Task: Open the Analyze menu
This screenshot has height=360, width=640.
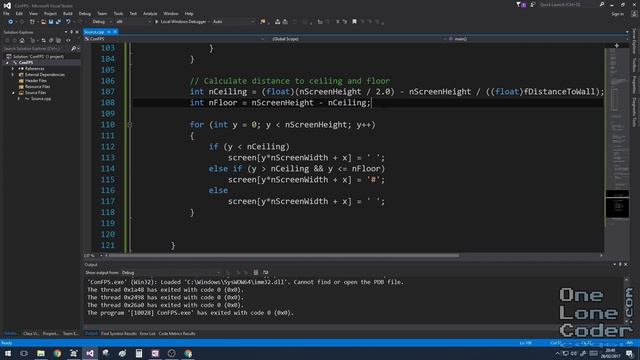Action: tap(150, 13)
